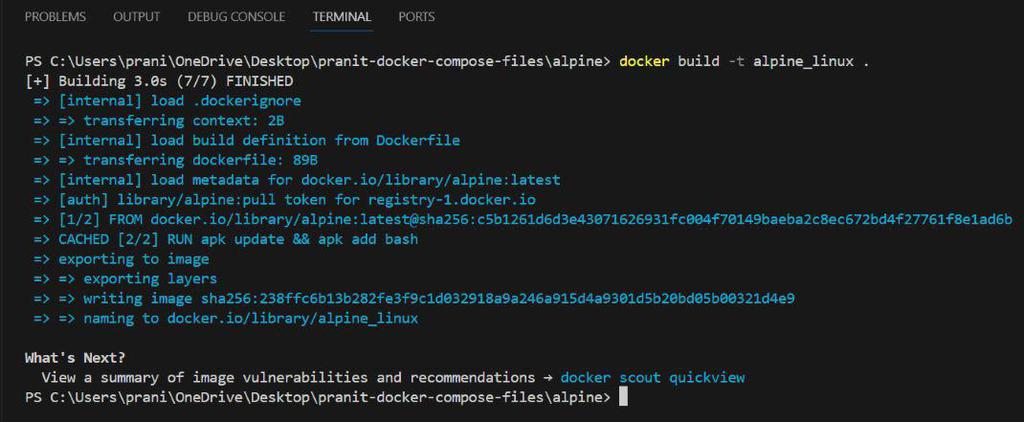This screenshot has height=422, width=1024.
Task: Switch to the PROBLEMS tab
Action: [55, 17]
